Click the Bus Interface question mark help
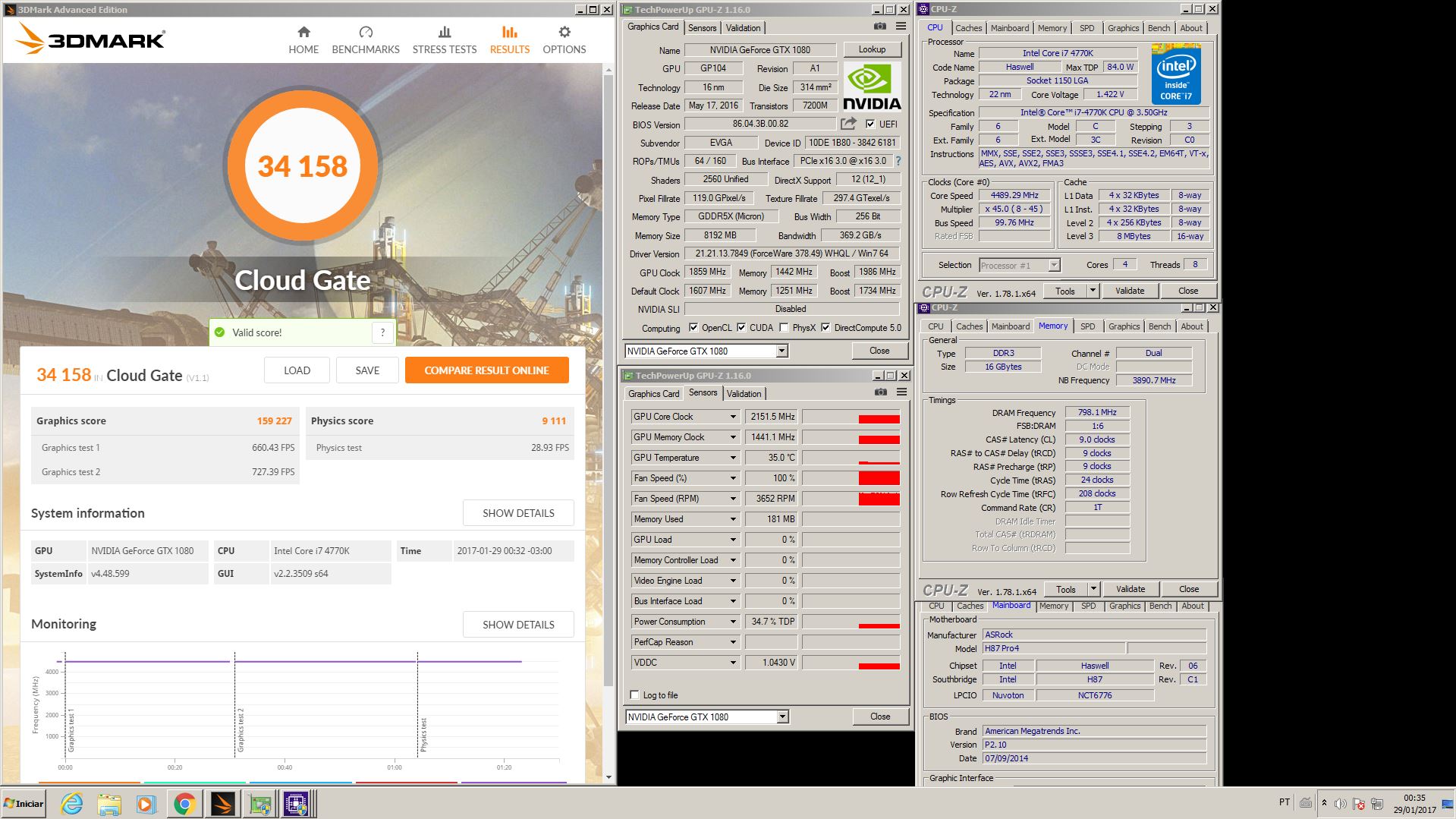The image size is (1456, 819). pos(898,161)
